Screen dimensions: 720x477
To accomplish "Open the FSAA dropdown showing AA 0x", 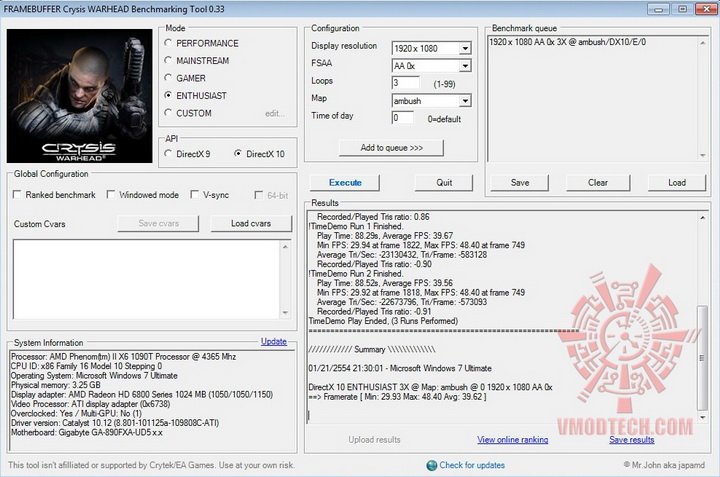I will coord(465,66).
